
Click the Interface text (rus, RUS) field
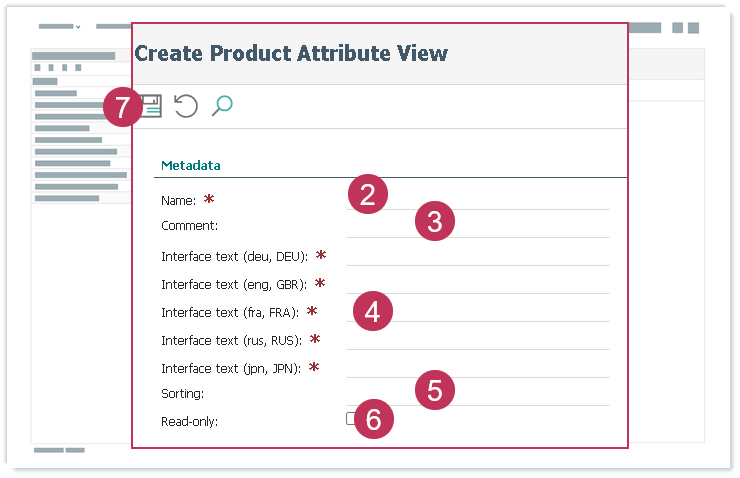click(478, 340)
